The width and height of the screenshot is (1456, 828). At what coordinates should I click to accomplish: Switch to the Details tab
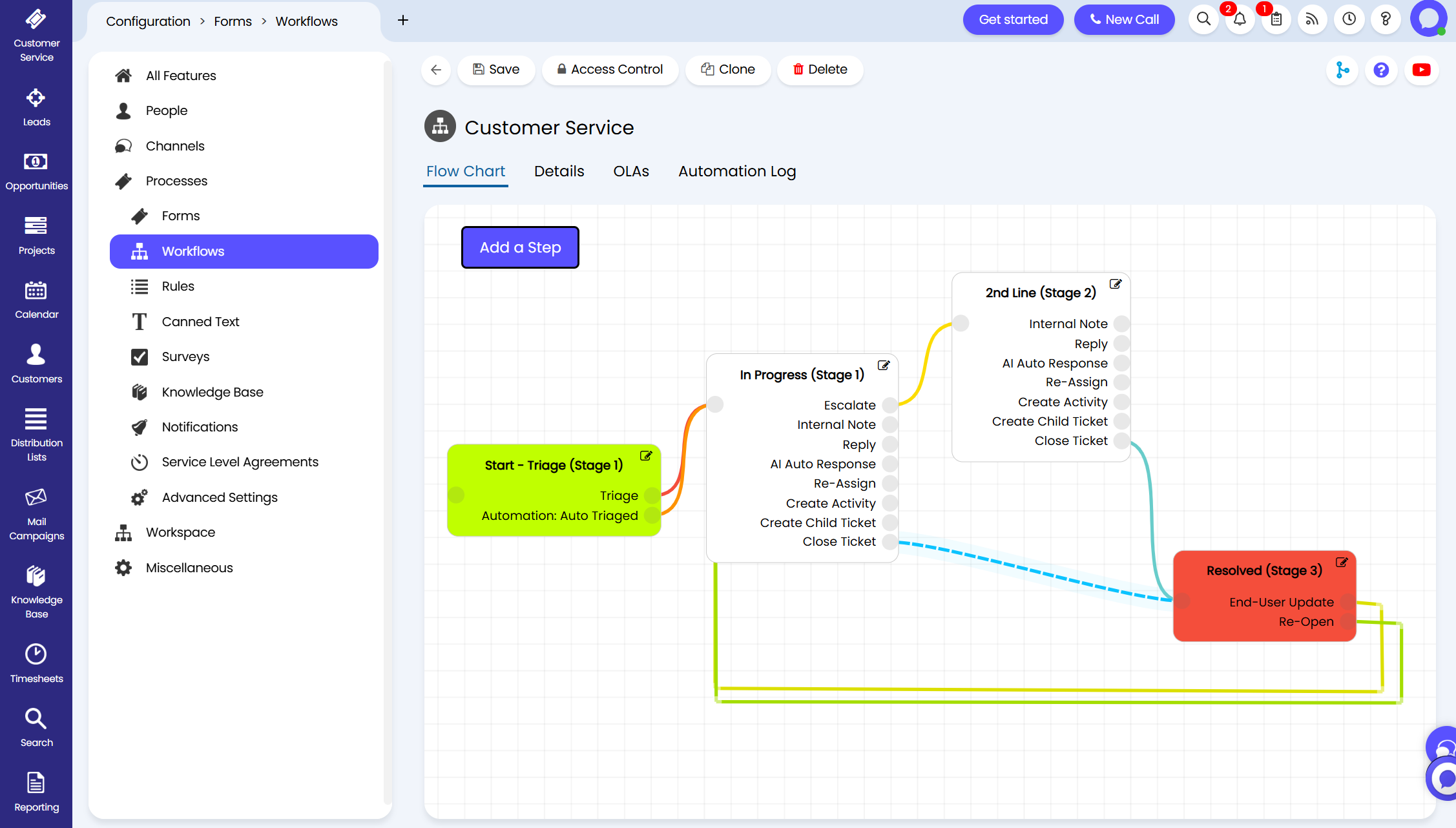point(559,171)
